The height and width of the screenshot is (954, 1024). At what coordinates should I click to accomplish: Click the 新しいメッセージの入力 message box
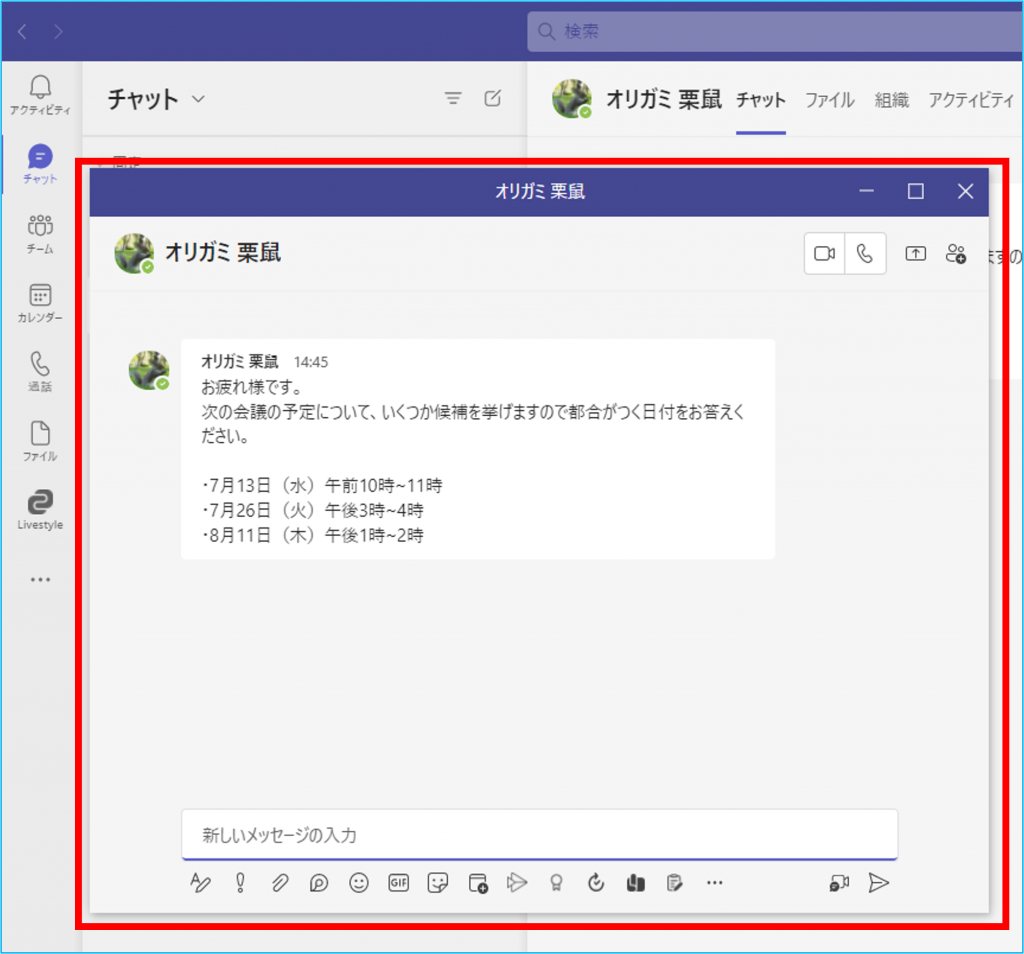tap(539, 834)
